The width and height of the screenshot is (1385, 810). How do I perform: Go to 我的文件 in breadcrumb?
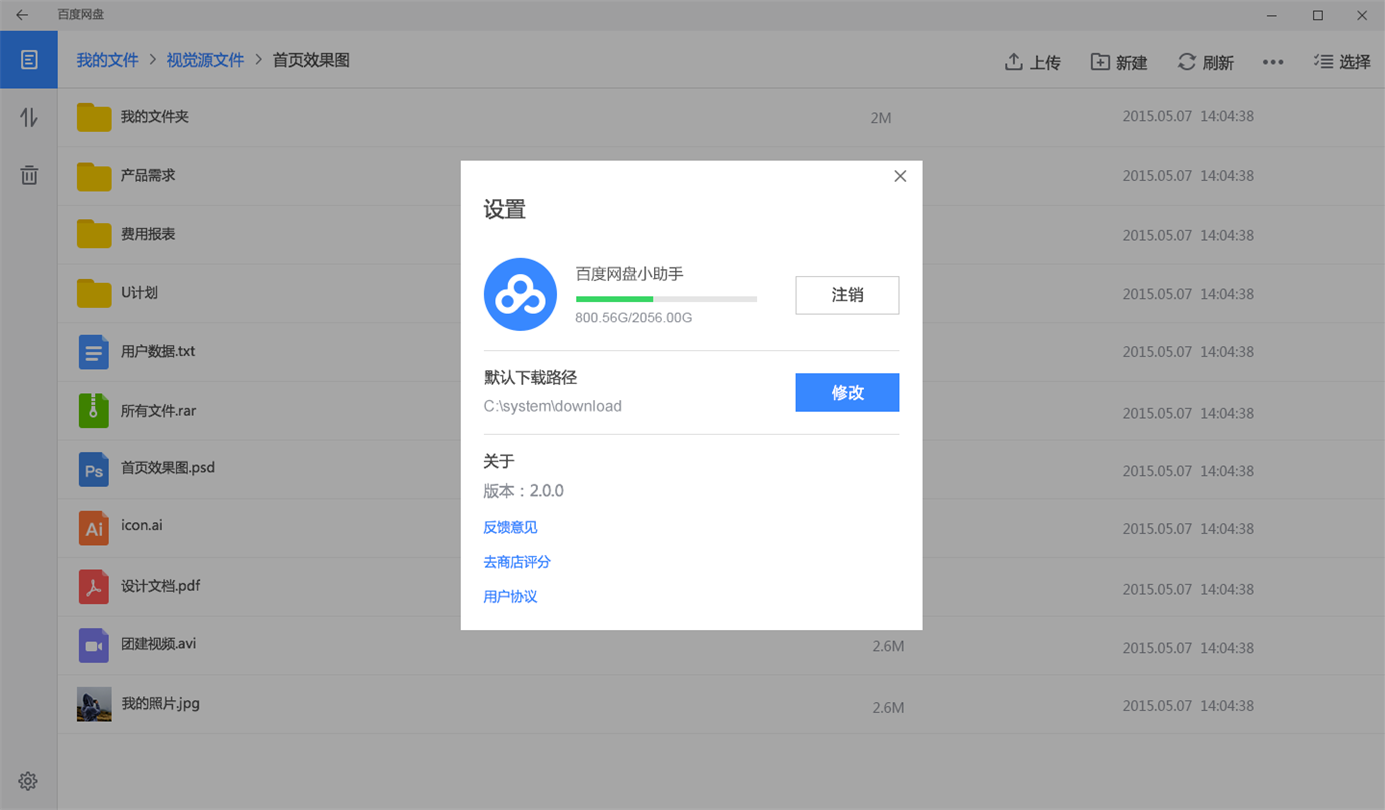(107, 60)
